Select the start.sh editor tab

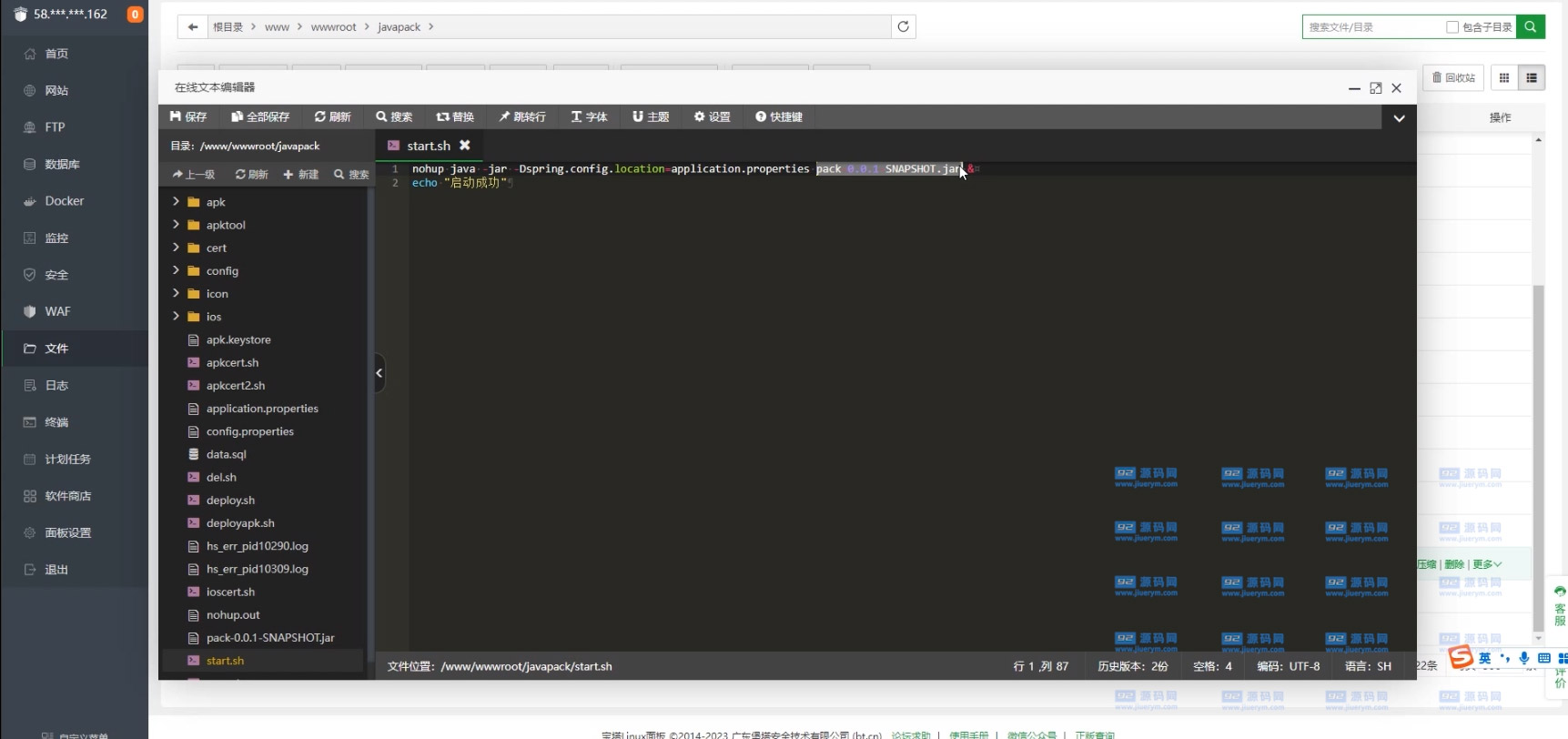[x=428, y=146]
